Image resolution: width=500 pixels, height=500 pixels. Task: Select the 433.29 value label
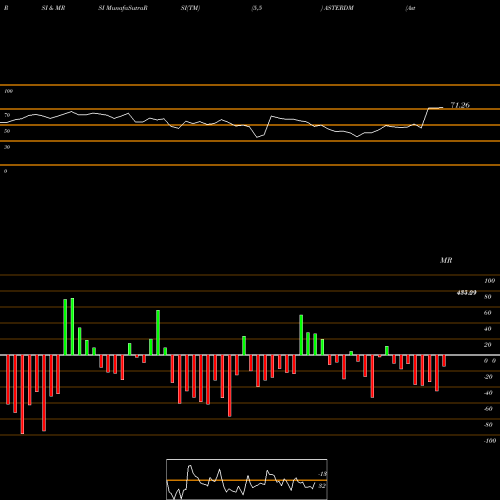466,293
